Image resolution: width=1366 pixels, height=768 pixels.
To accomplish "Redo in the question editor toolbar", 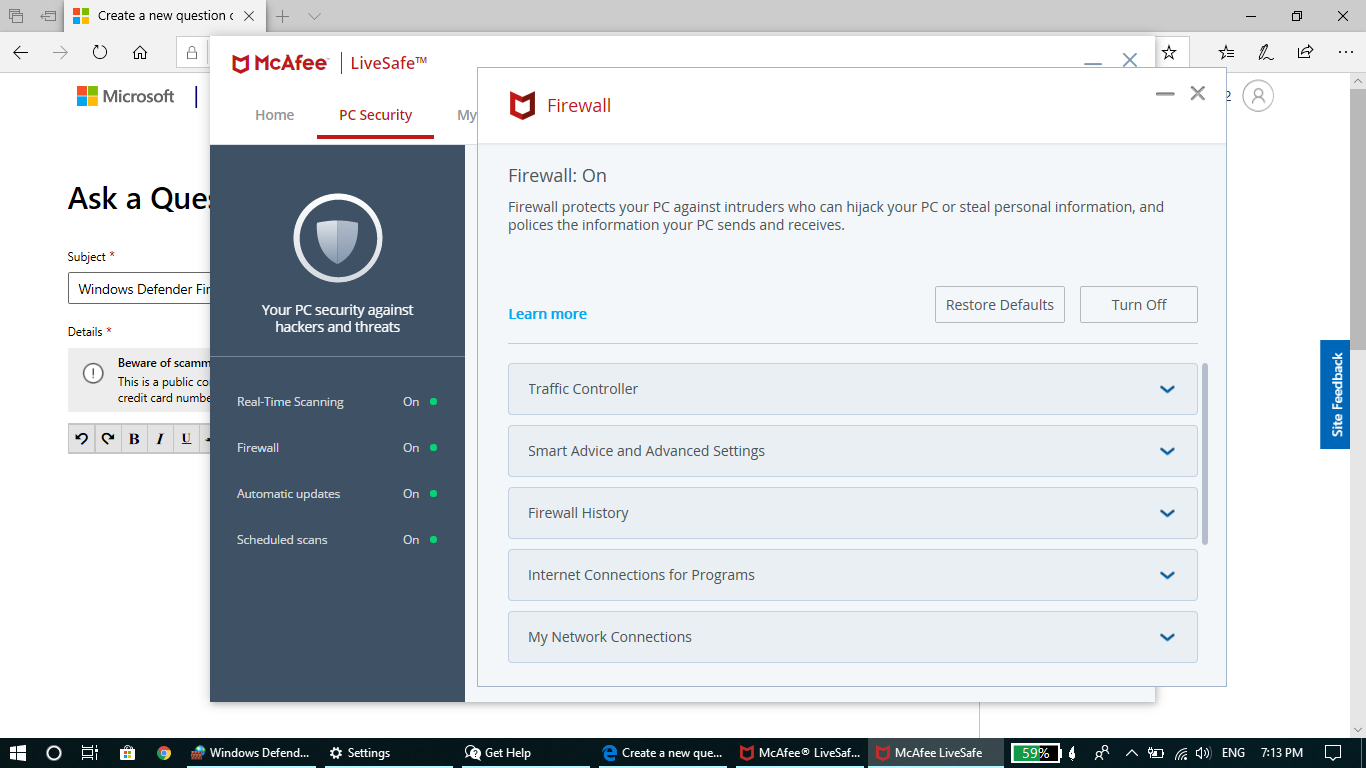I will [x=108, y=438].
